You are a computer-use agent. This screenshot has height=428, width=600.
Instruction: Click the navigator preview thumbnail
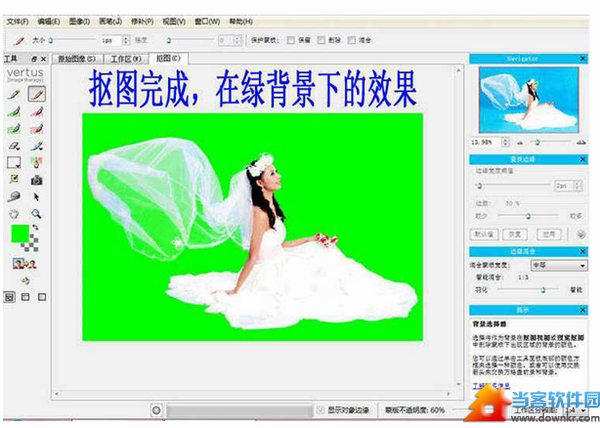pos(529,100)
